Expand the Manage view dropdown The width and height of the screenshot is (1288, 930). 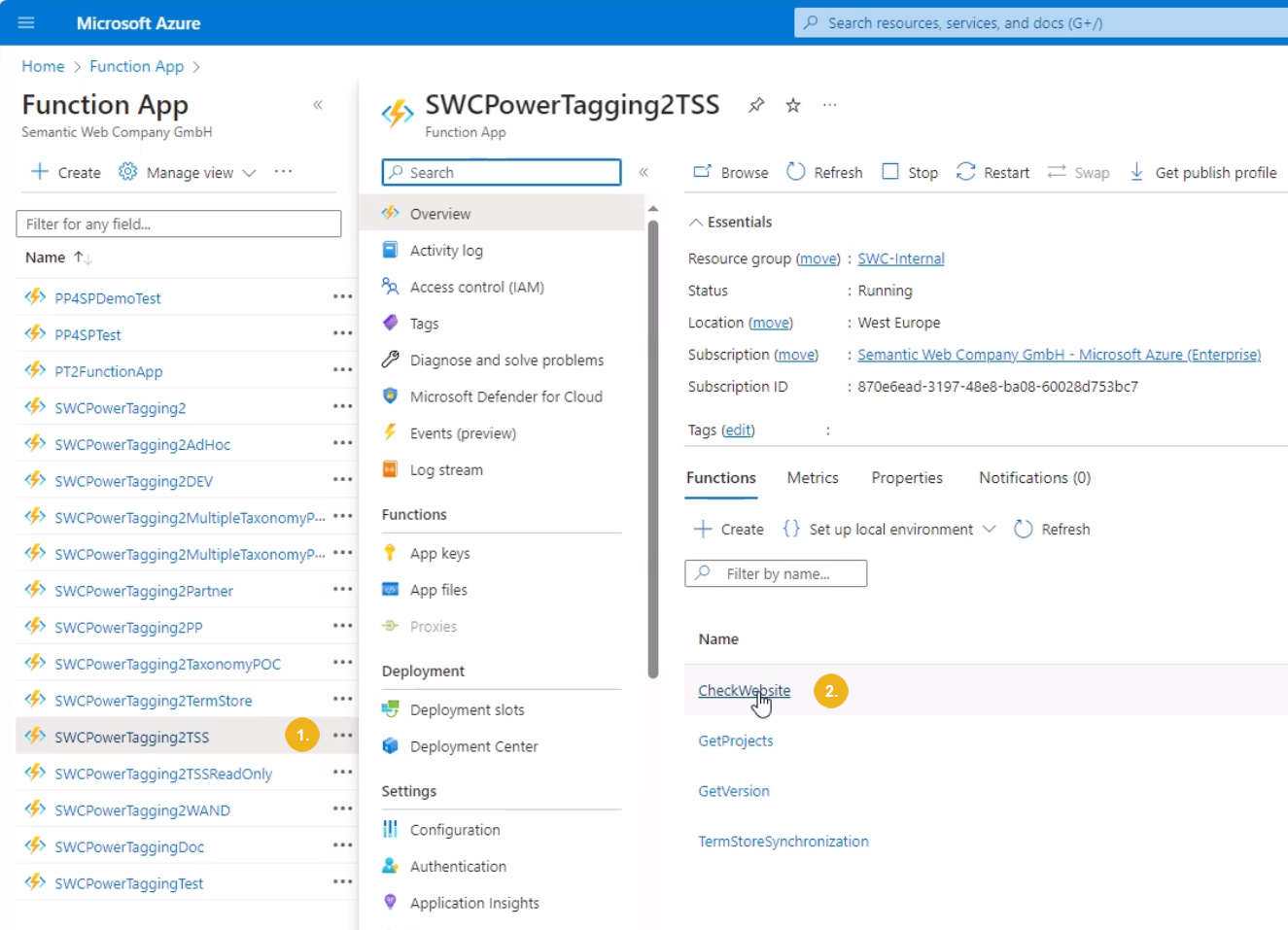pos(249,173)
